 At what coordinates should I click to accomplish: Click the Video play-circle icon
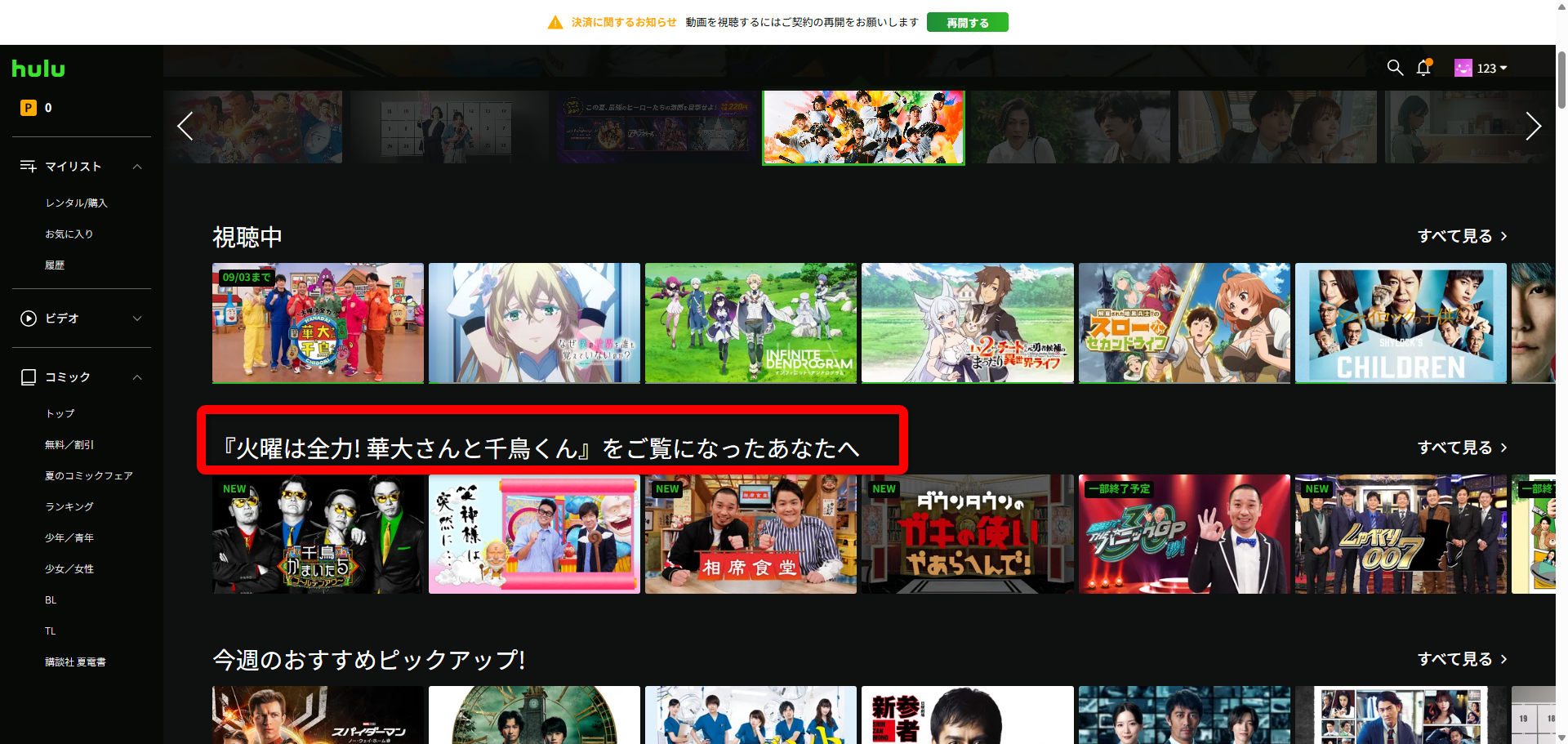[29, 319]
